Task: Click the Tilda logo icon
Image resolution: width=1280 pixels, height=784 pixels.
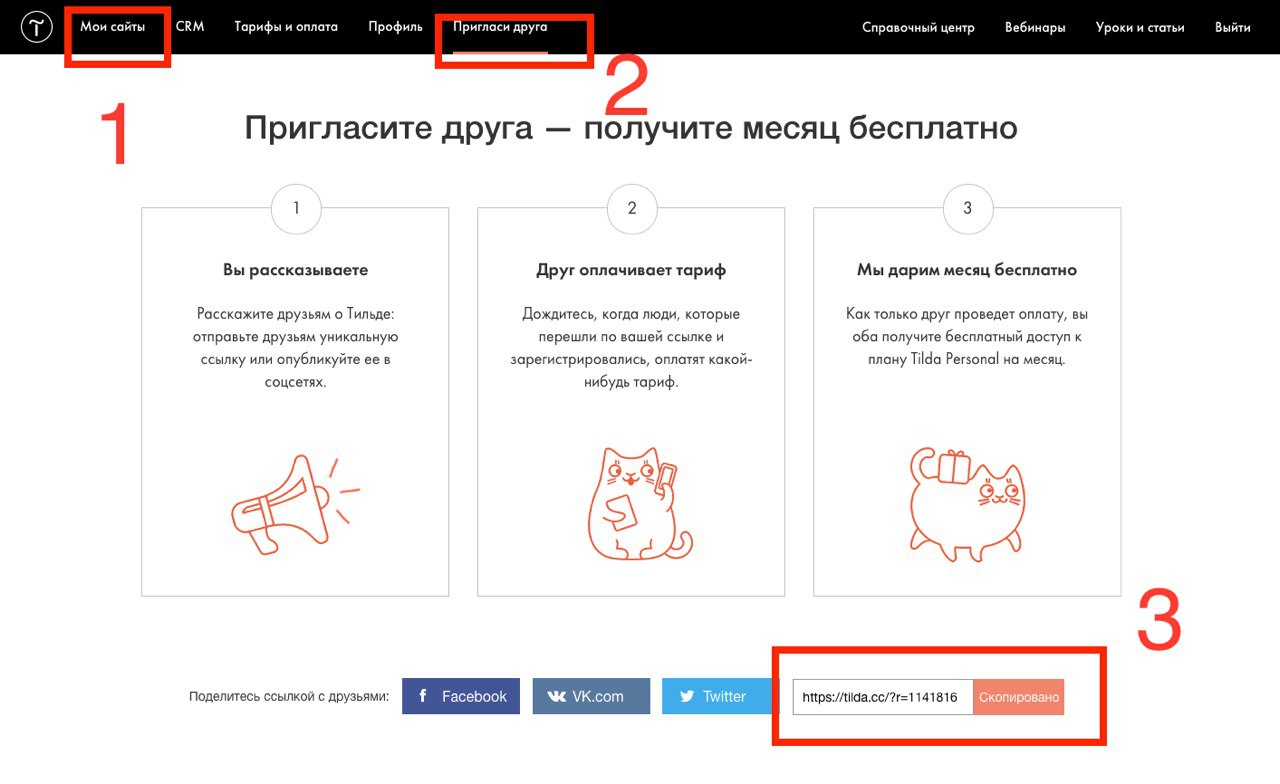Action: pos(36,28)
